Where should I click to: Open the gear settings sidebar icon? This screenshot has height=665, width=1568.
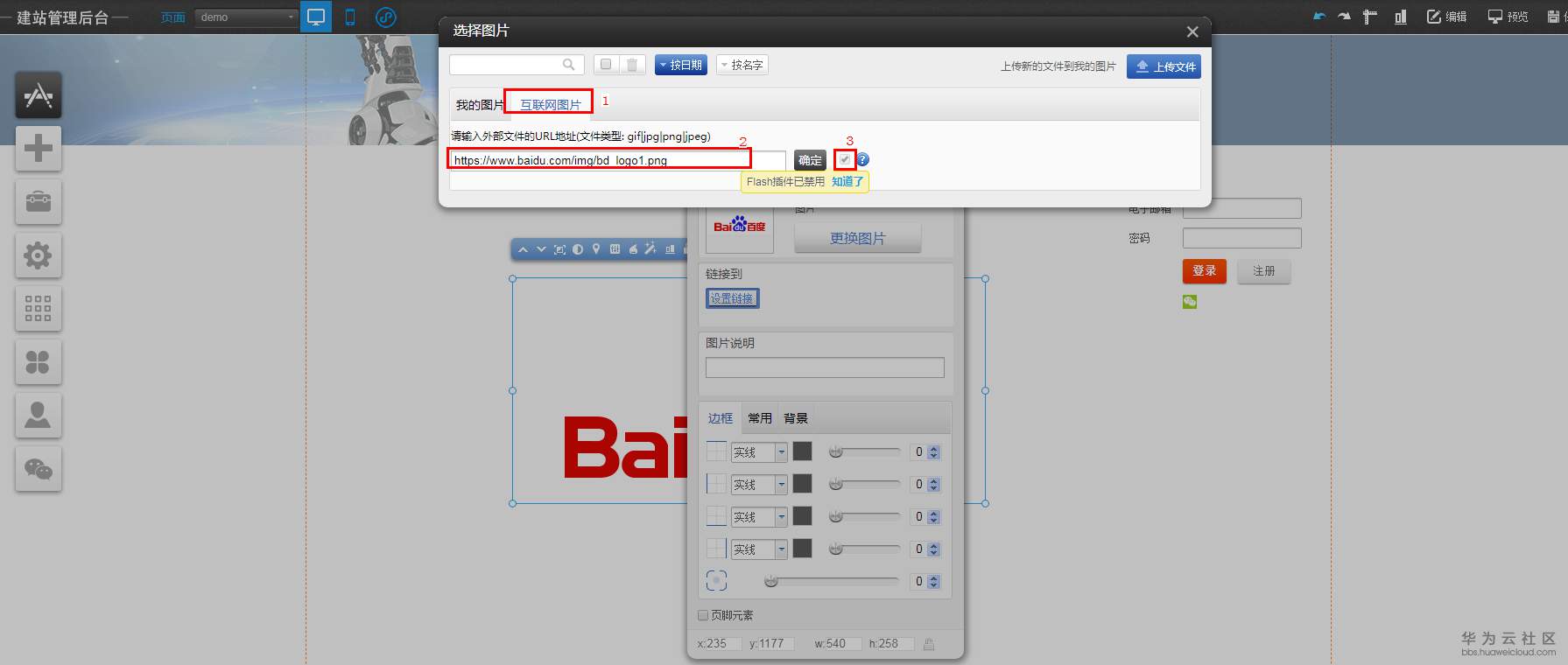click(x=39, y=255)
